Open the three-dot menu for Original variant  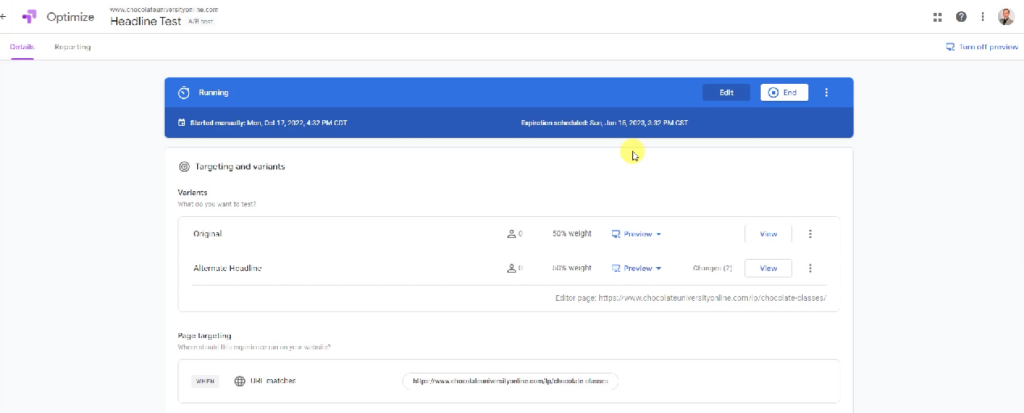pos(810,234)
